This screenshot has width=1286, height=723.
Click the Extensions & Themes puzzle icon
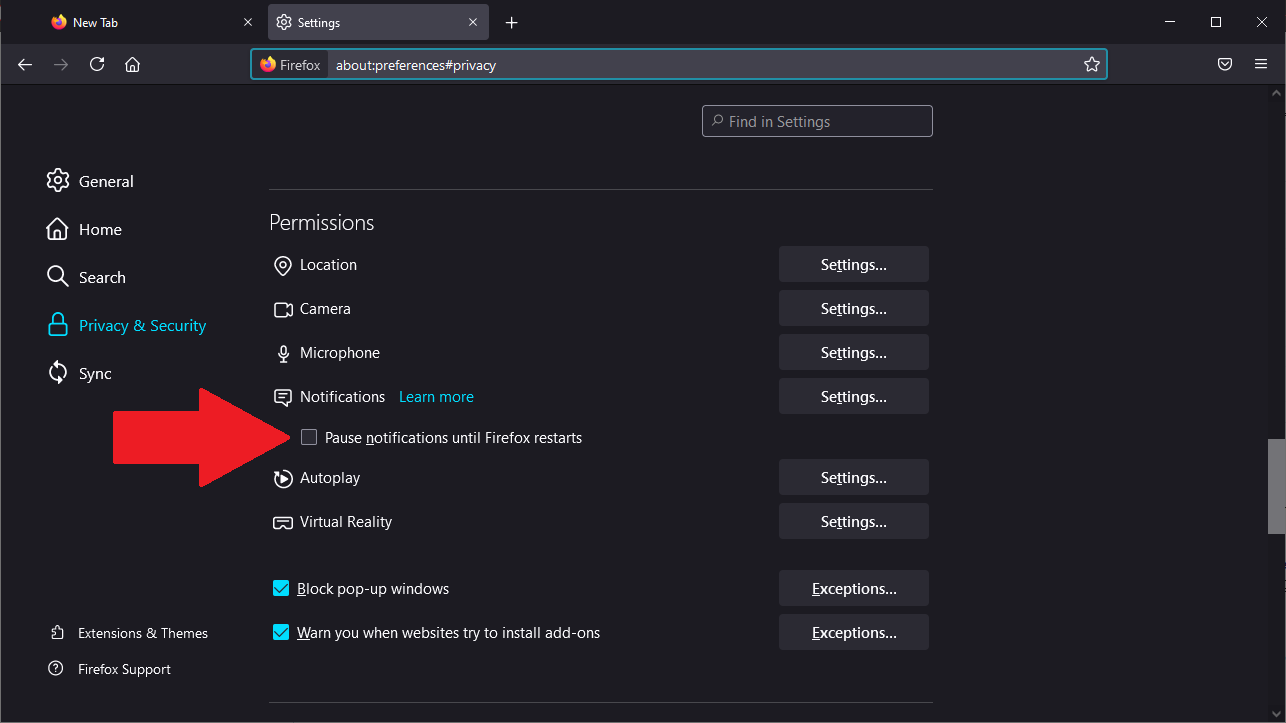tap(56, 633)
